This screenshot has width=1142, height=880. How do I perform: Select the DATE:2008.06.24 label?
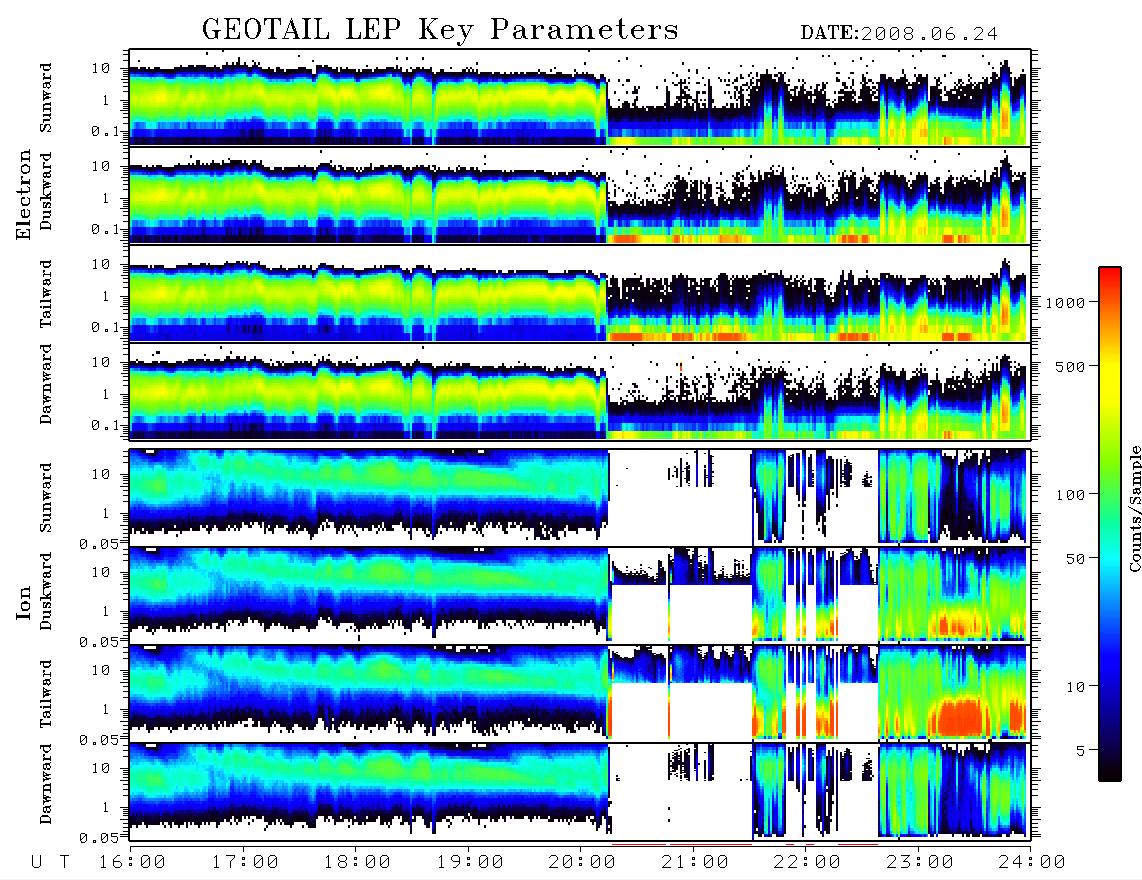[899, 34]
